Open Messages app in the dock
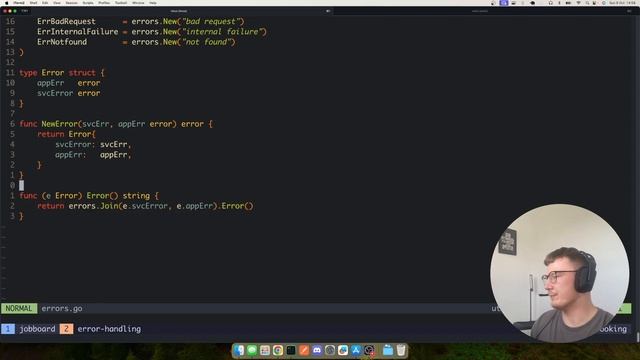 point(252,350)
